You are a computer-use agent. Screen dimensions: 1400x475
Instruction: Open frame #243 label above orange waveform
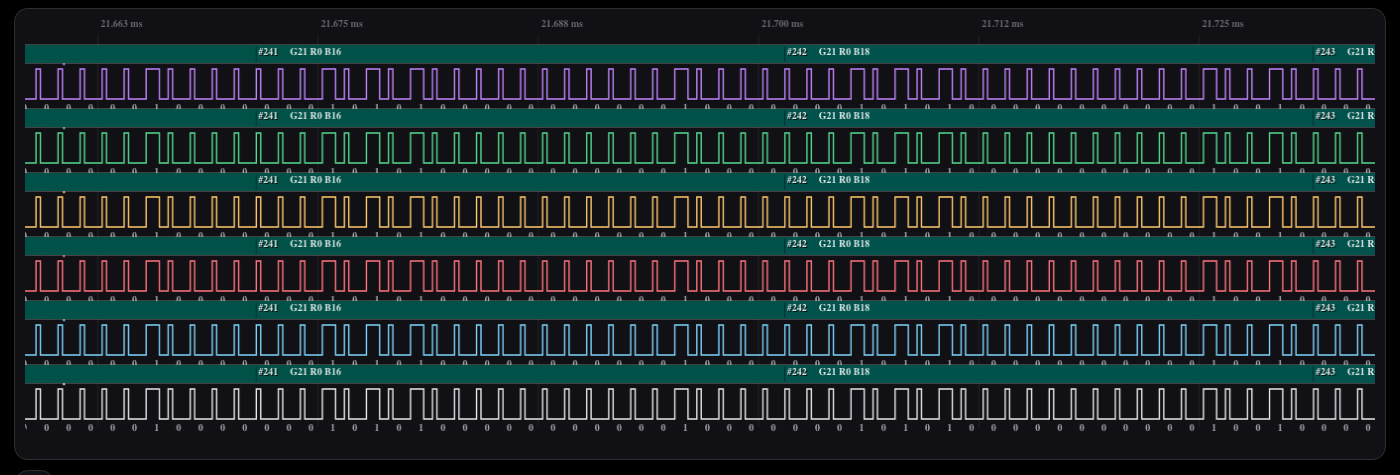[x=1344, y=180]
